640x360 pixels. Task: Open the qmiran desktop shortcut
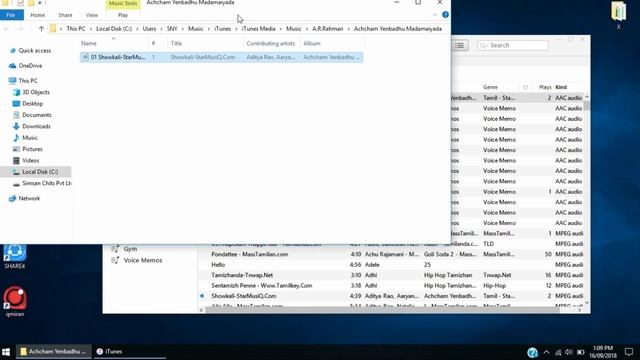tap(15, 302)
